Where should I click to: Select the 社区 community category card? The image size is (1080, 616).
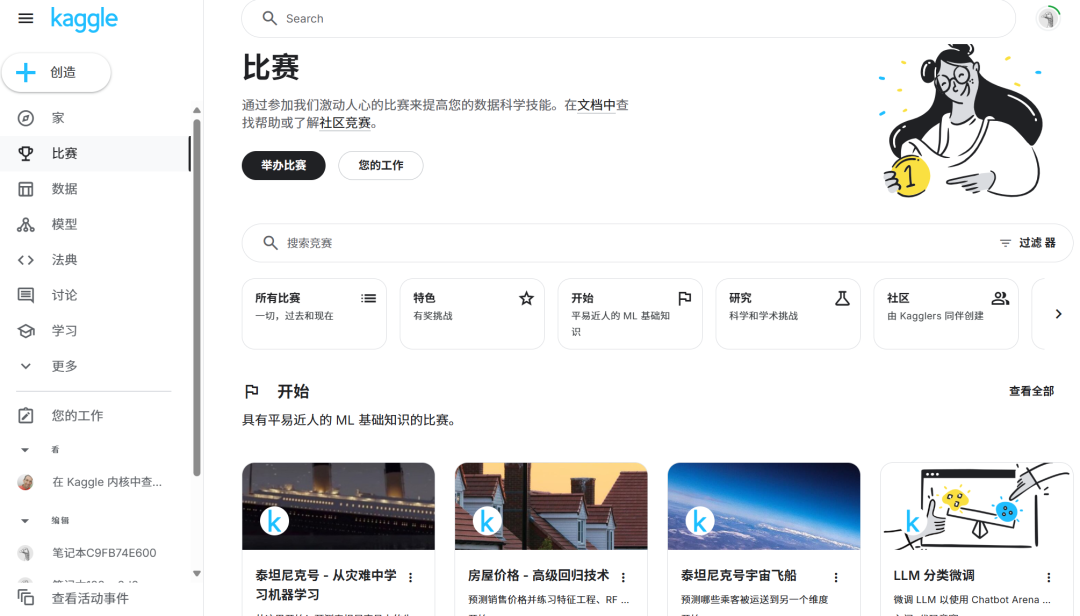tap(946, 314)
